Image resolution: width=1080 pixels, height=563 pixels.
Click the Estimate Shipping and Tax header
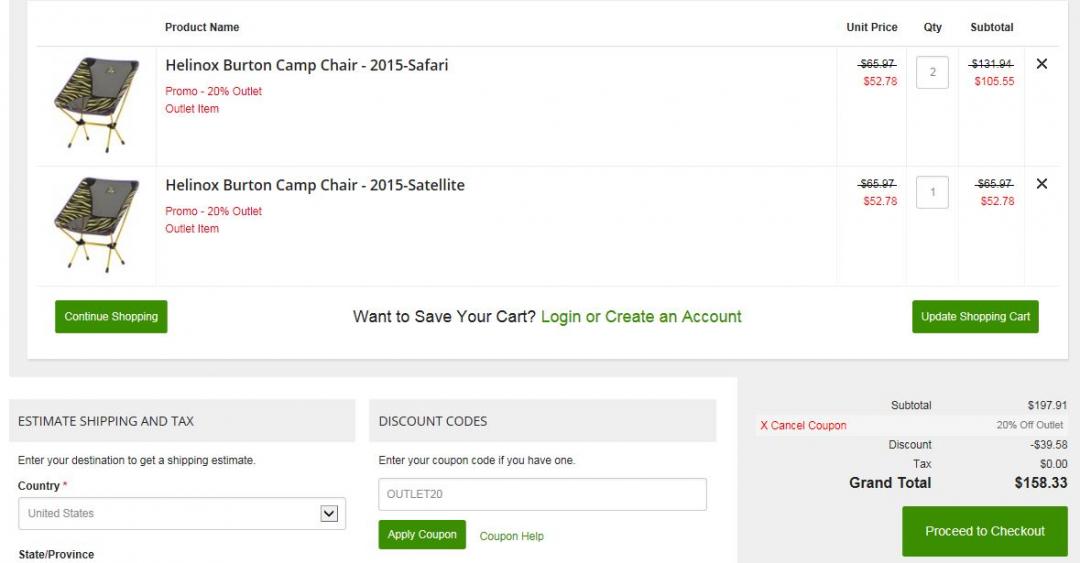click(106, 421)
